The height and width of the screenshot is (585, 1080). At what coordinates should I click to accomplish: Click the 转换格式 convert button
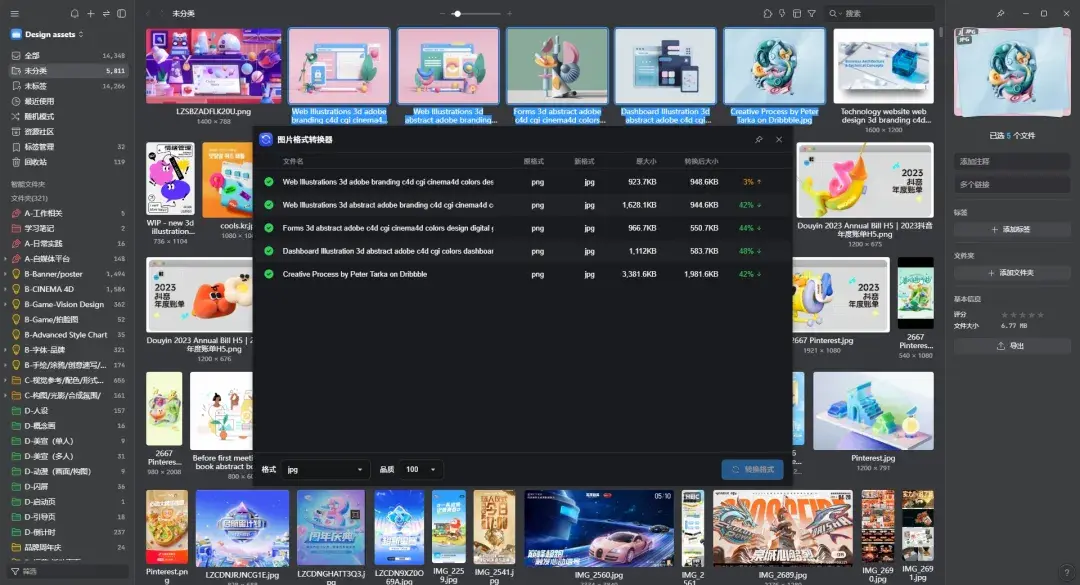(752, 469)
